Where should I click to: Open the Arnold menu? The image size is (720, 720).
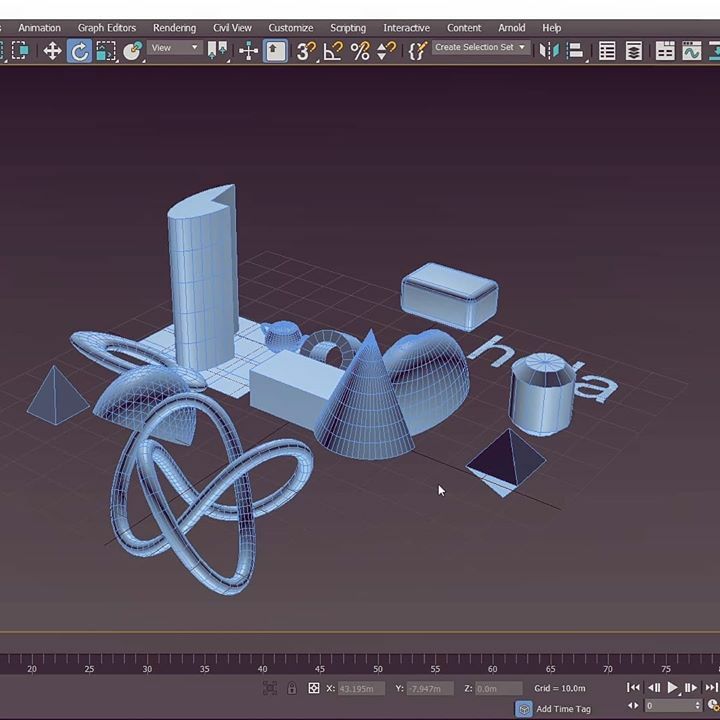[512, 28]
